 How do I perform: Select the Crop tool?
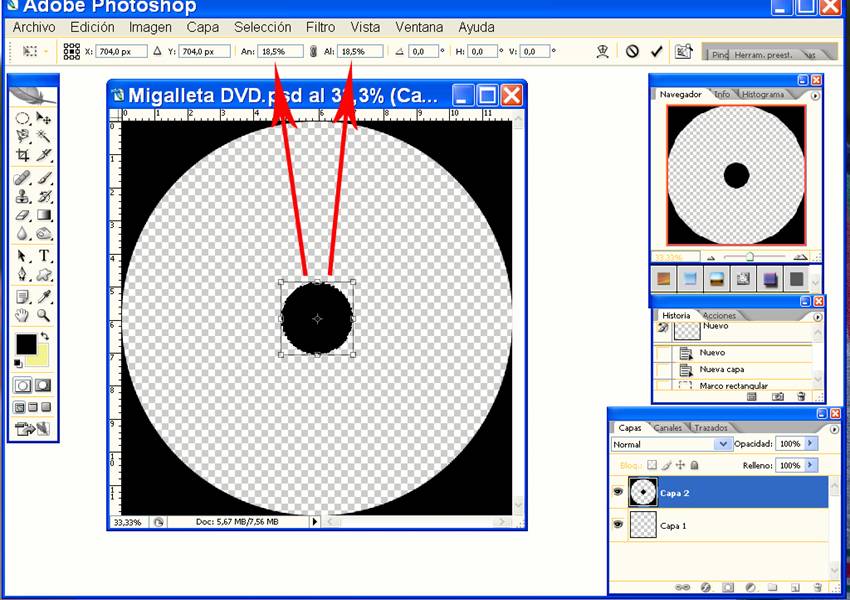pyautogui.click(x=22, y=155)
